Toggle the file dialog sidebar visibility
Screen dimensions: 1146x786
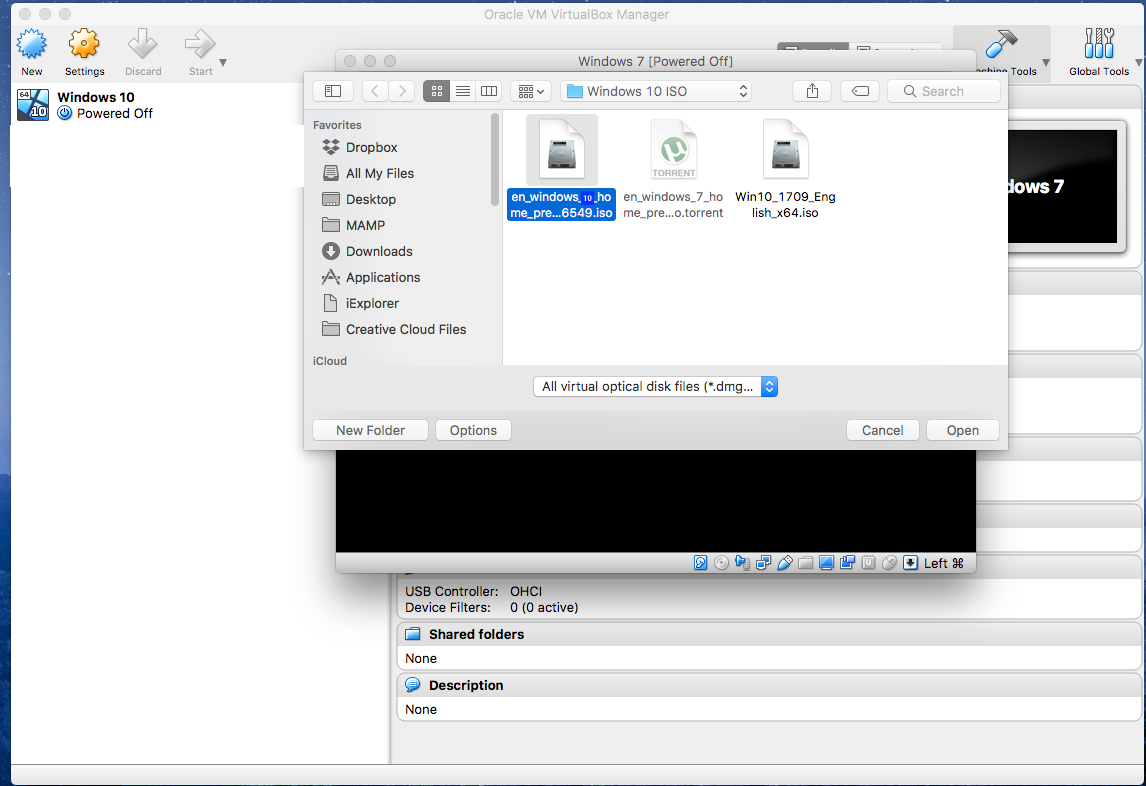(333, 91)
